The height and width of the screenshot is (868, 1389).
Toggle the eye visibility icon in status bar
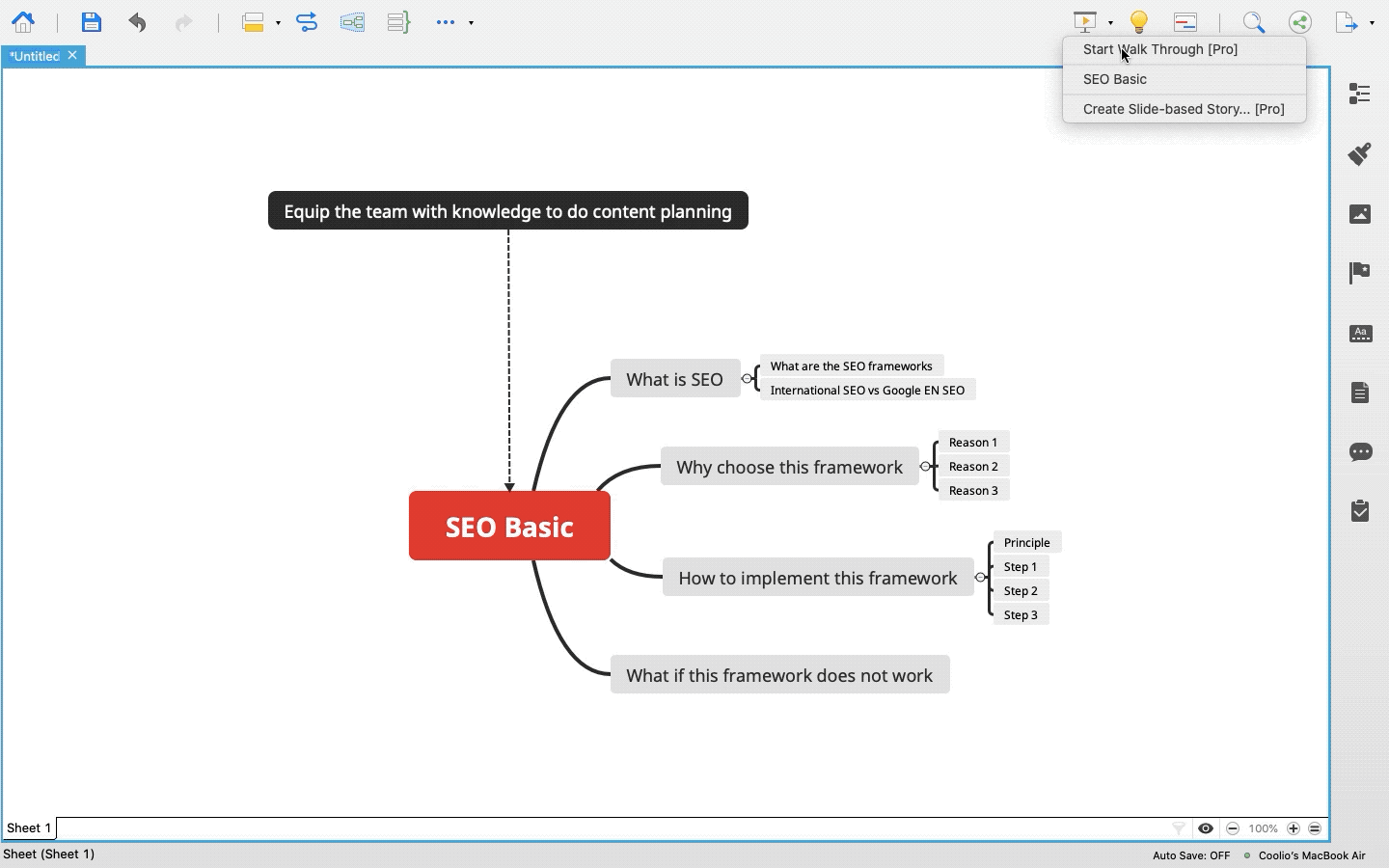tap(1206, 828)
